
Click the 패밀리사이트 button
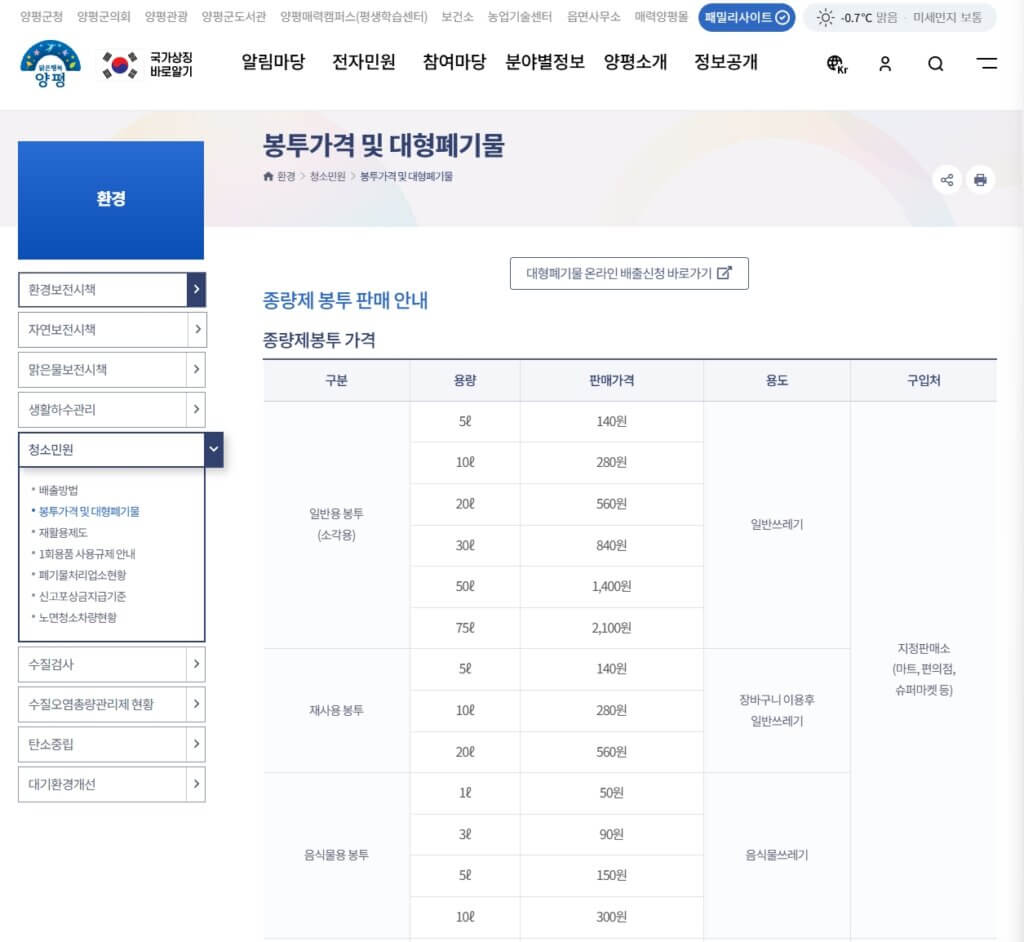coord(745,17)
